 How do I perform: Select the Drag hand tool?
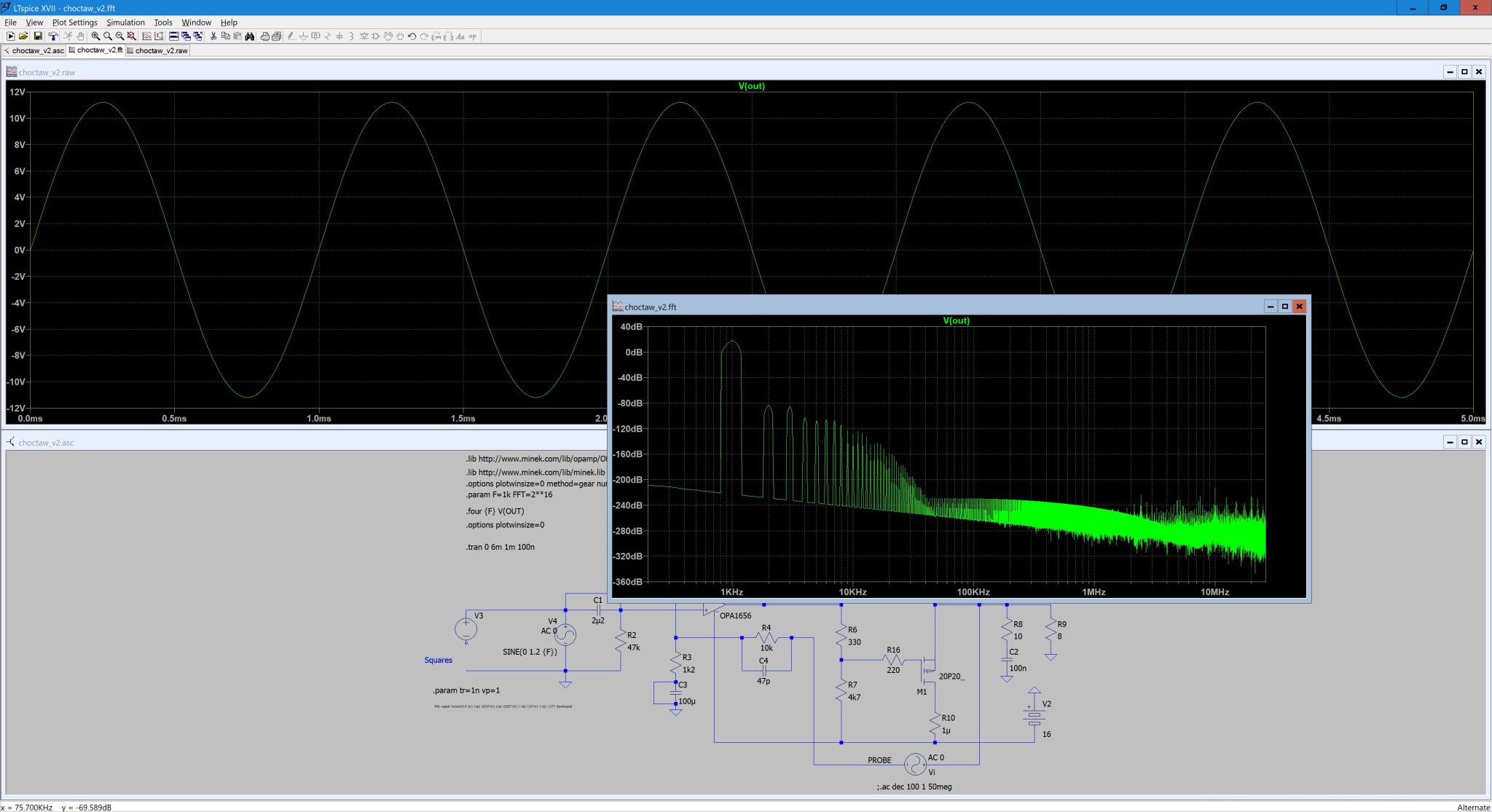(400, 36)
